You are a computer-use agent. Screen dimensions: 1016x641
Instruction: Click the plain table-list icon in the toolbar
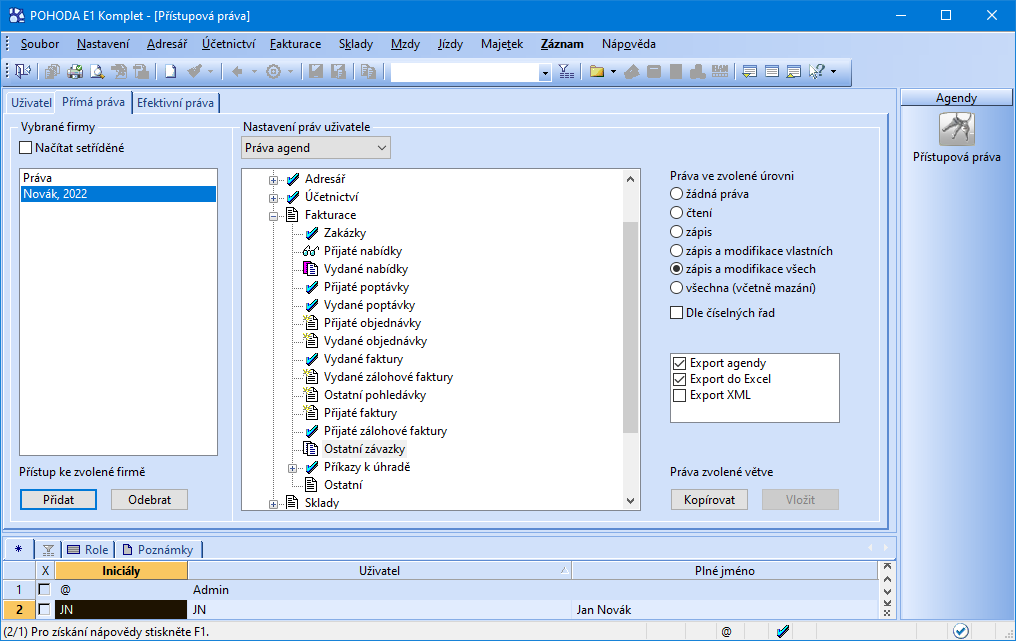(772, 71)
